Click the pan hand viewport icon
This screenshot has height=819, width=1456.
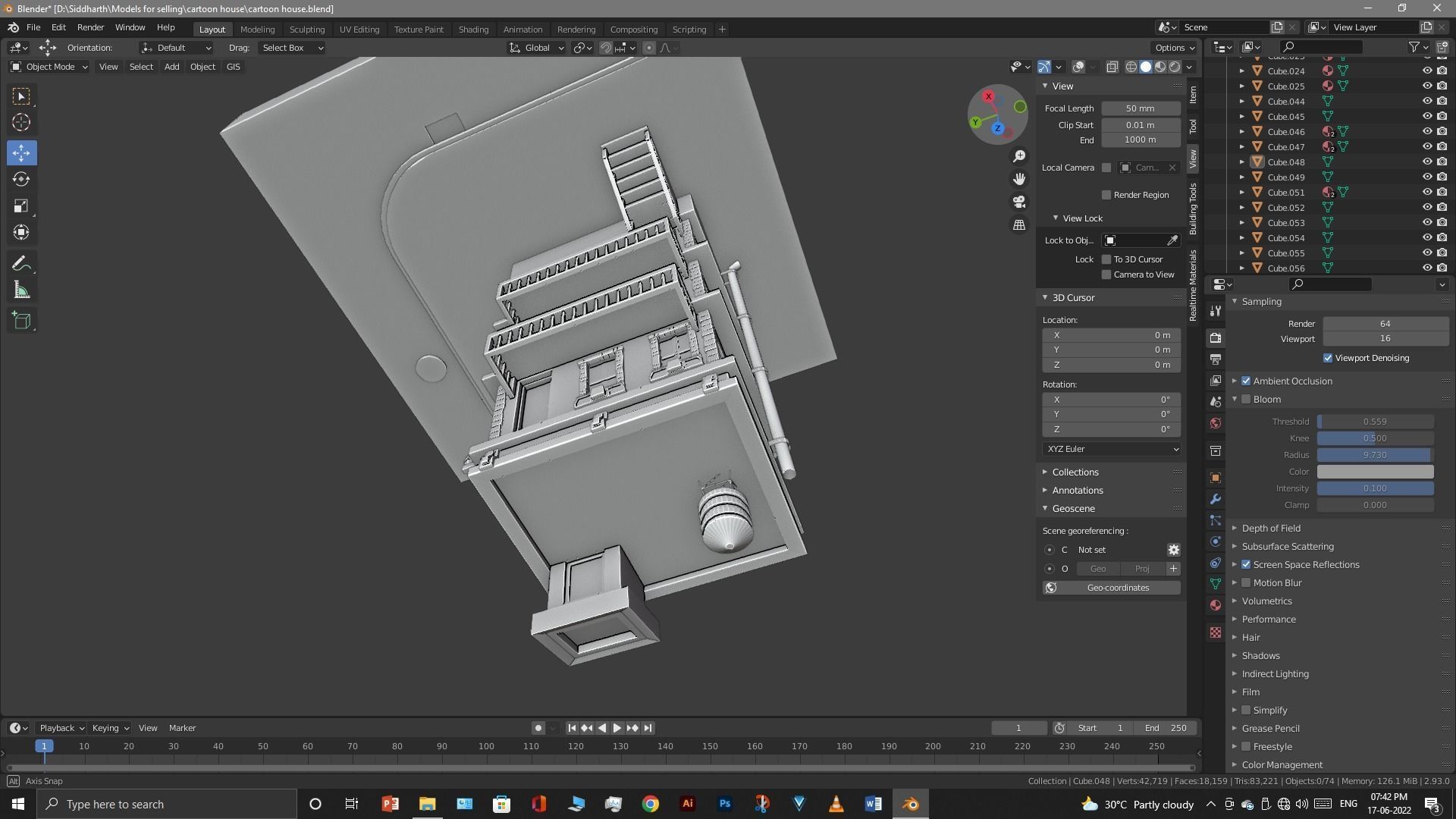click(1019, 179)
